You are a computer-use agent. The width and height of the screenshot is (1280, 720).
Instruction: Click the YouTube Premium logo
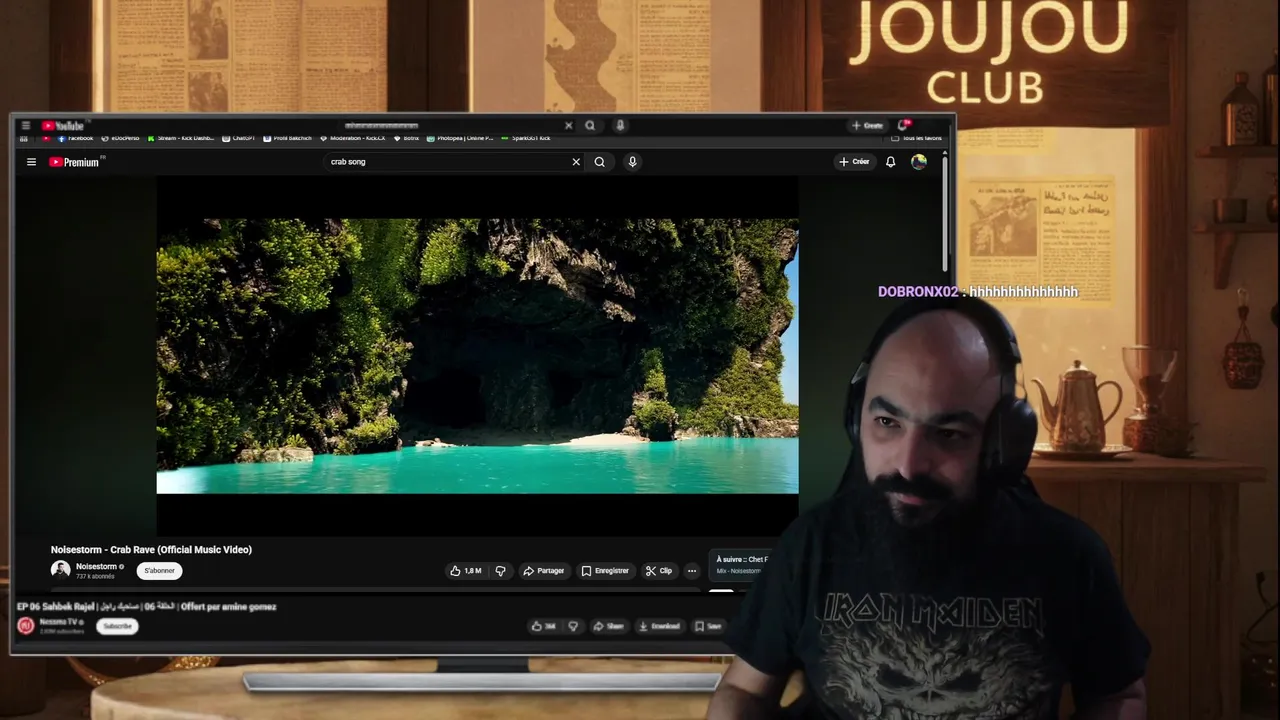75,162
